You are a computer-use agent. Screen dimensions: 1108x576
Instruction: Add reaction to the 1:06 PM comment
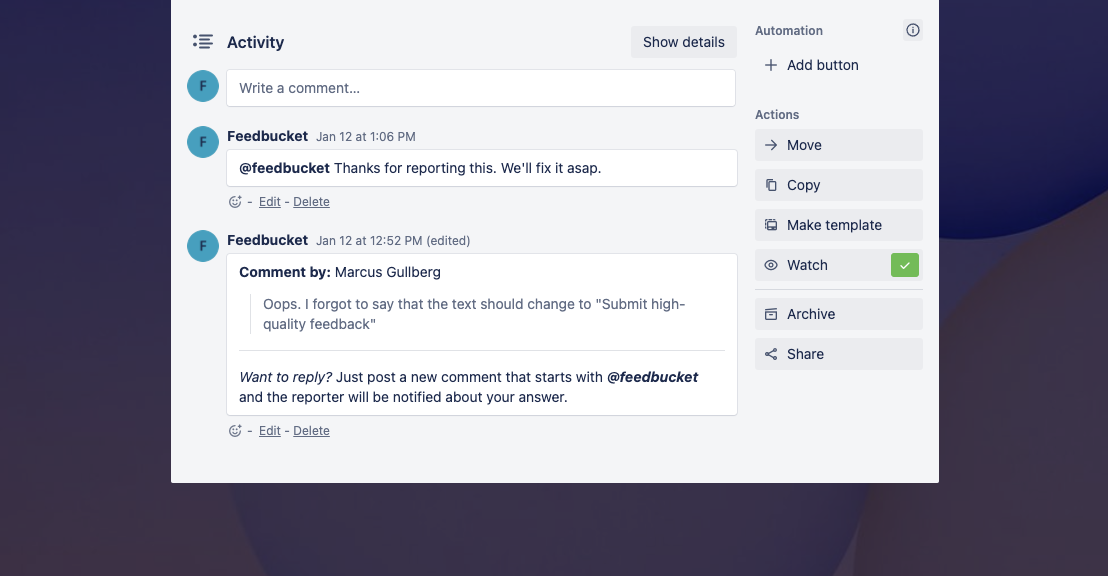pos(235,201)
